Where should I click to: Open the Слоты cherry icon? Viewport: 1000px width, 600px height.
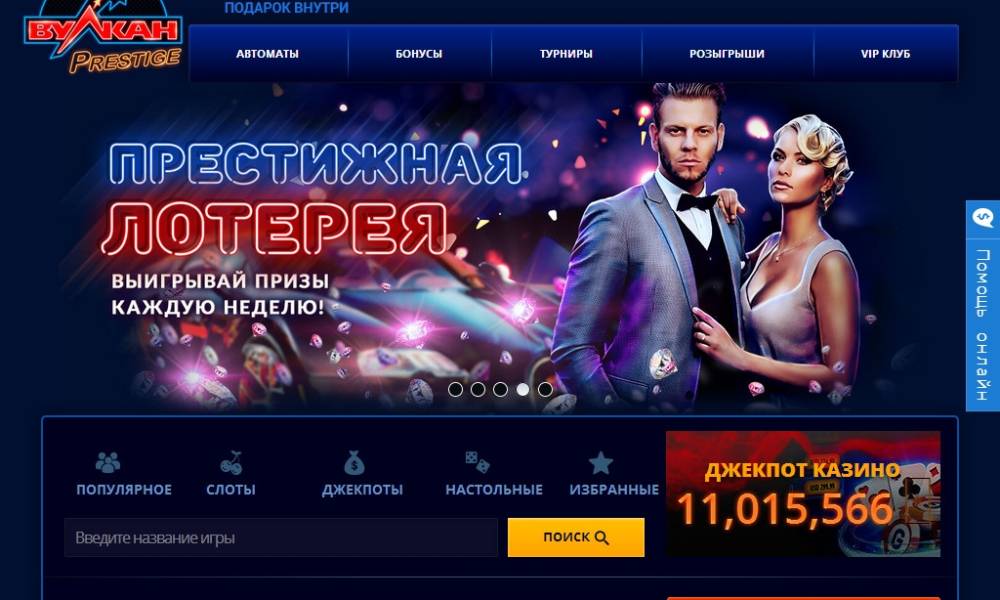(231, 463)
